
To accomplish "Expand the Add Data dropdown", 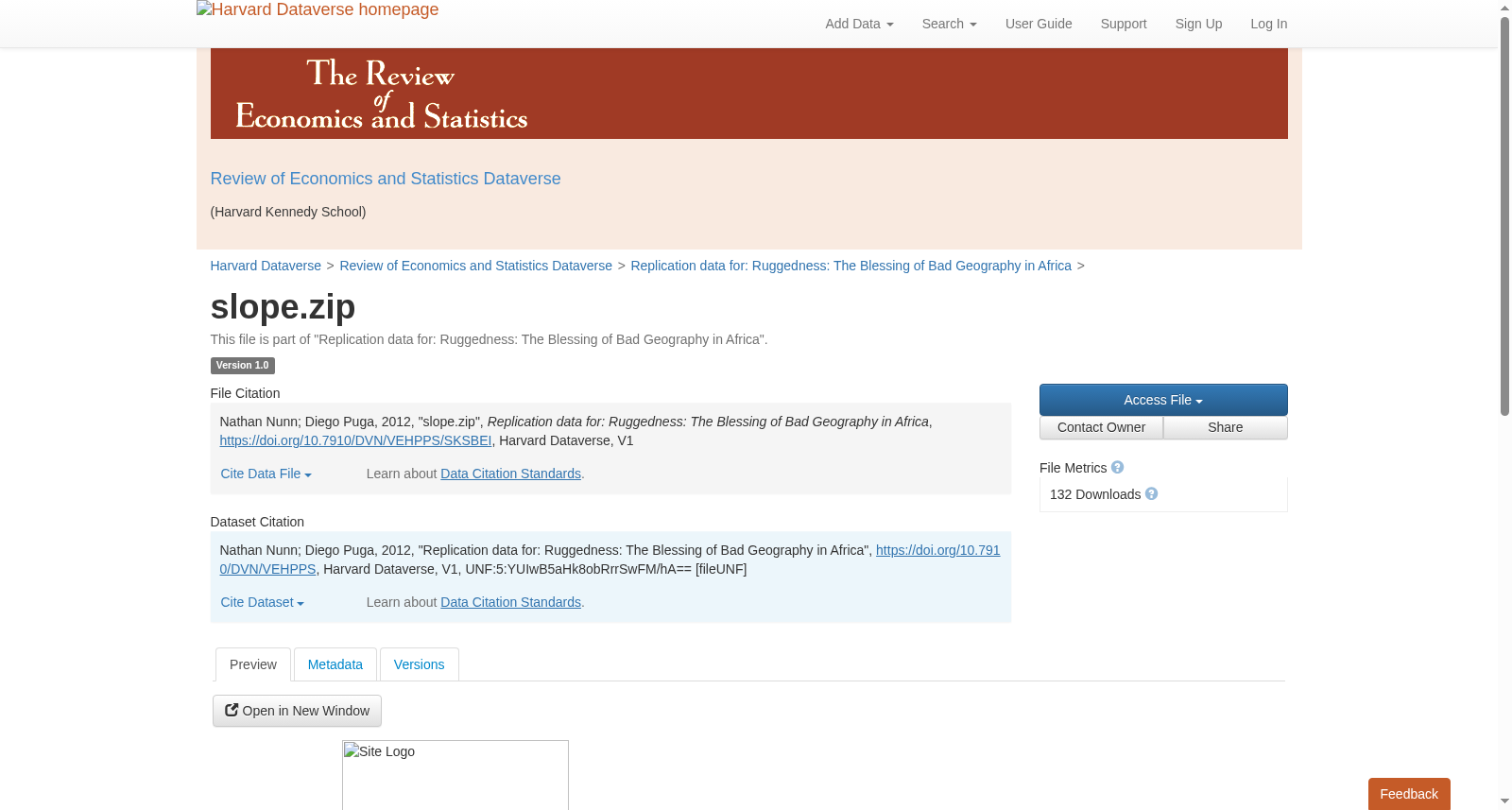I will [x=859, y=24].
